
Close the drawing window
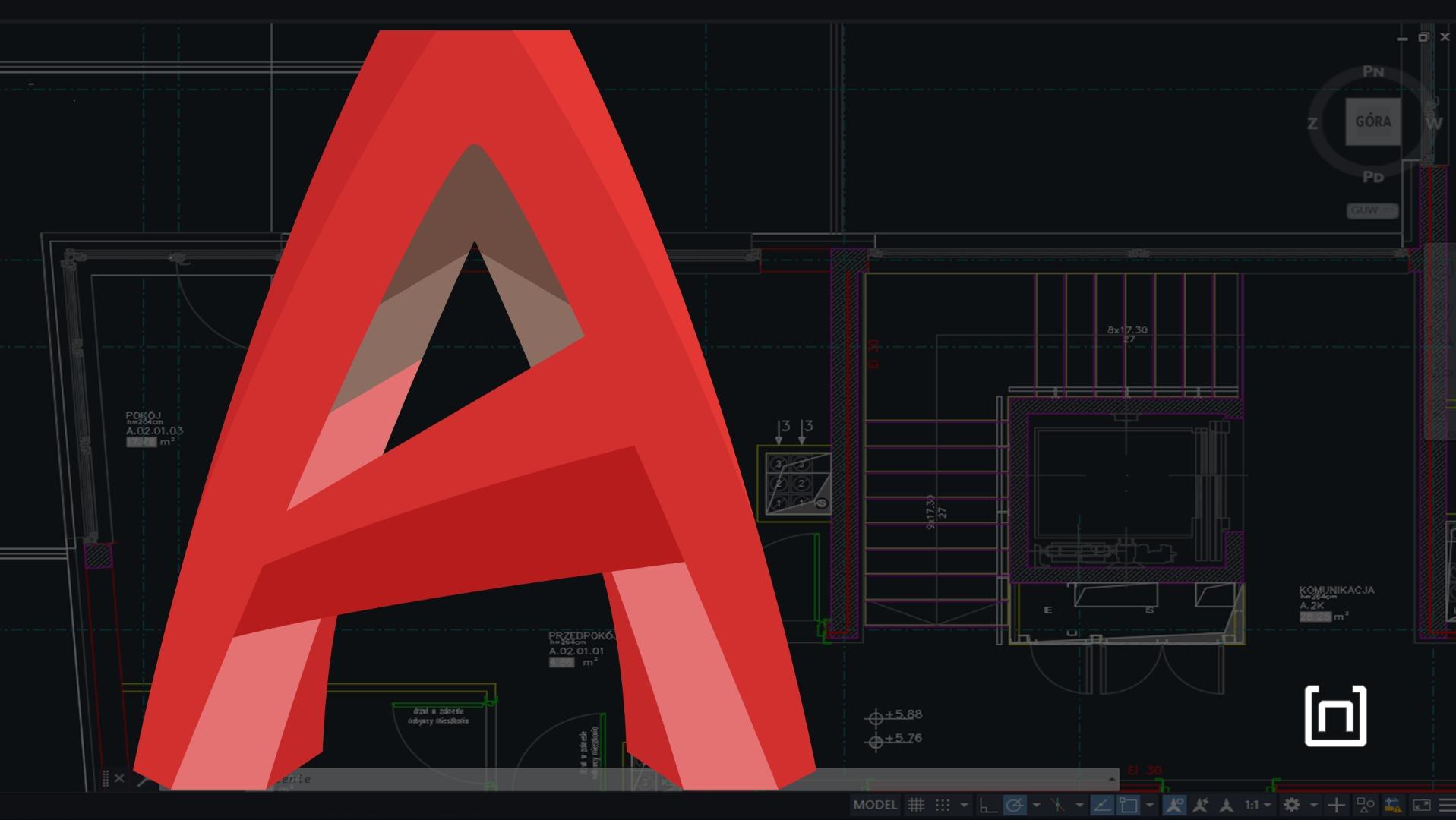[x=1445, y=37]
